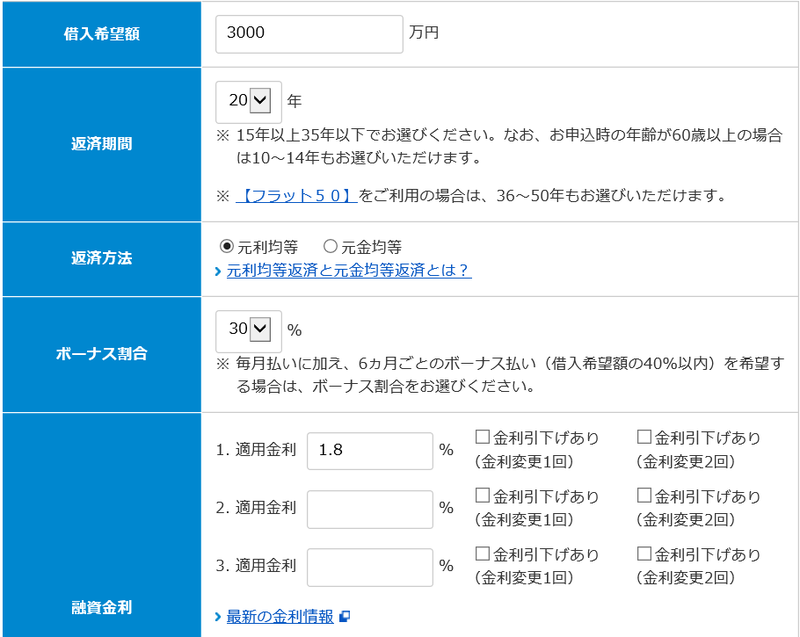Check 金利引下げあり (金利変更2回) for rate 3
The height and width of the screenshot is (637, 800).
click(x=644, y=553)
